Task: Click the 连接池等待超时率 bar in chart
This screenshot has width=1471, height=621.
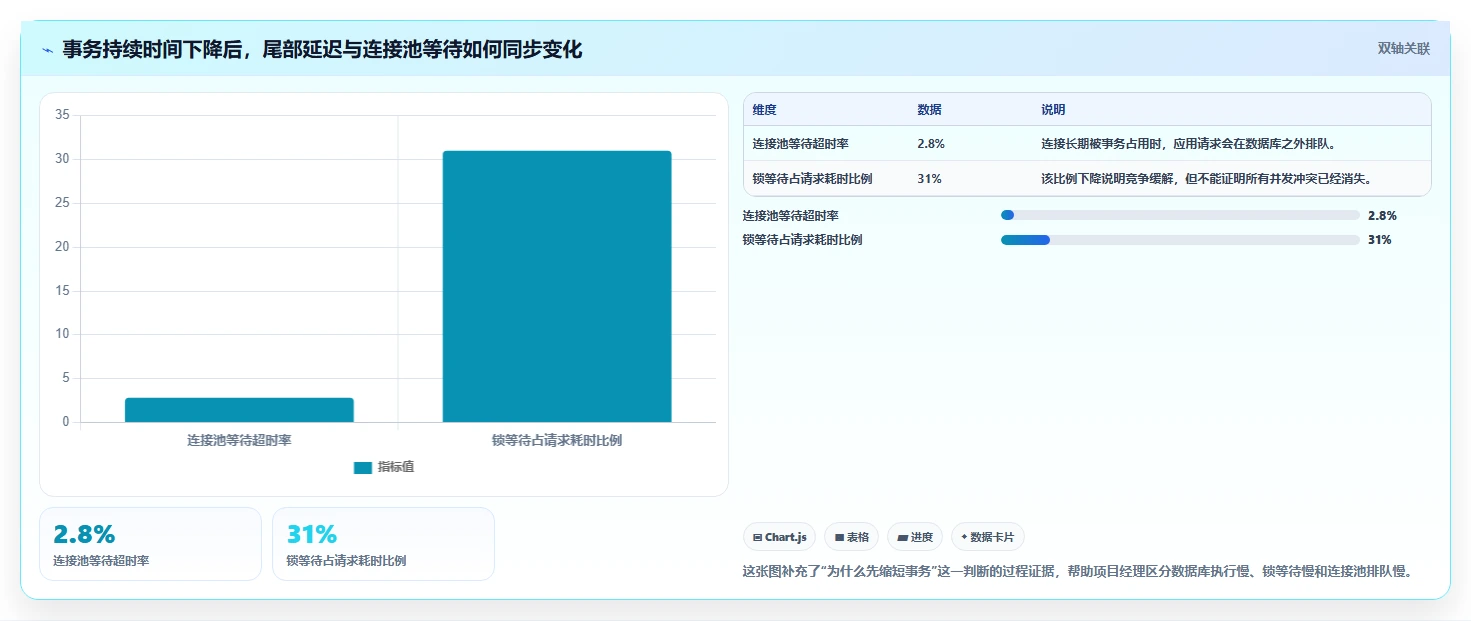Action: coord(239,410)
